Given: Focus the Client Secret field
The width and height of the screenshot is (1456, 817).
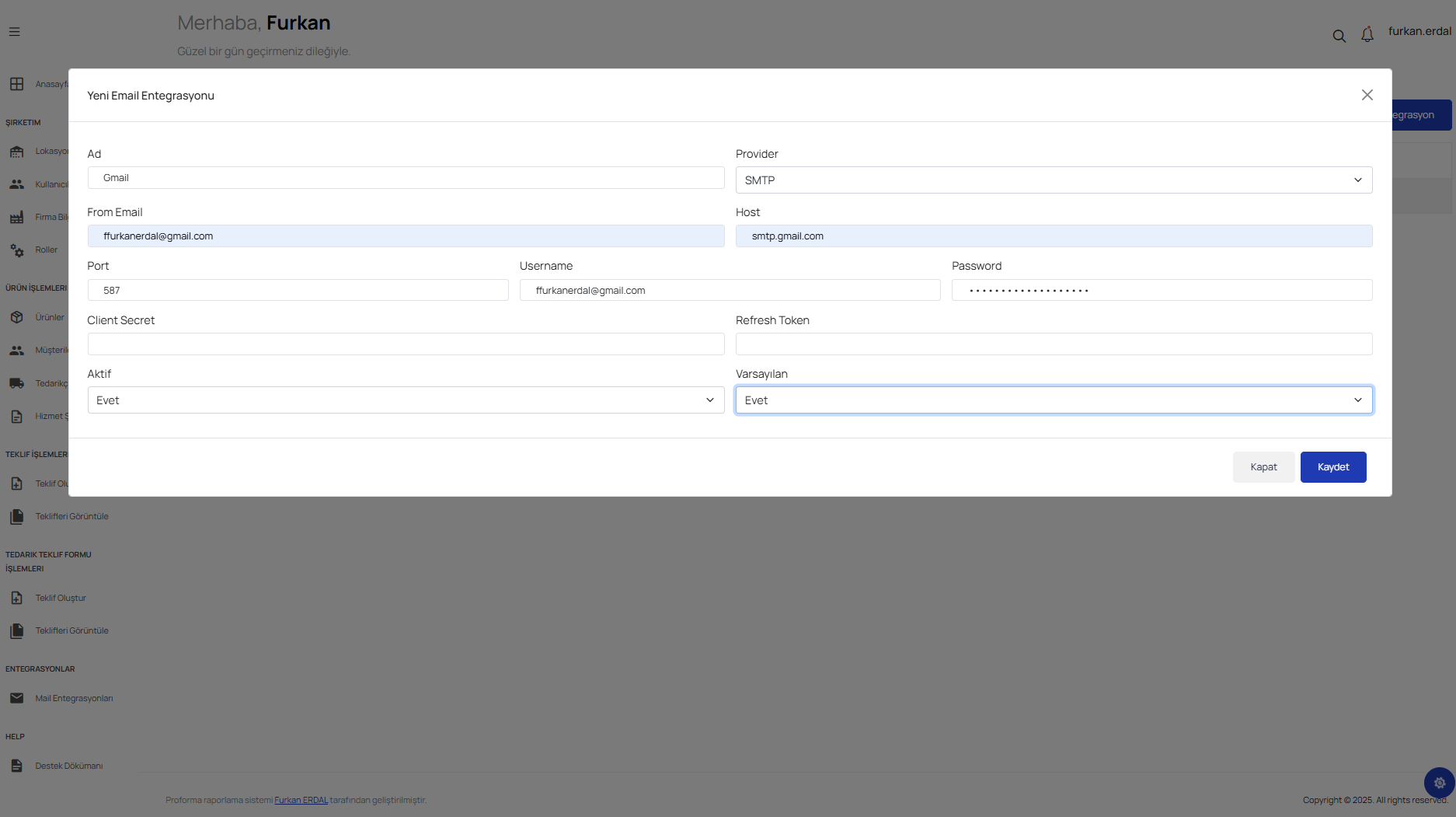Looking at the screenshot, I should (x=406, y=344).
